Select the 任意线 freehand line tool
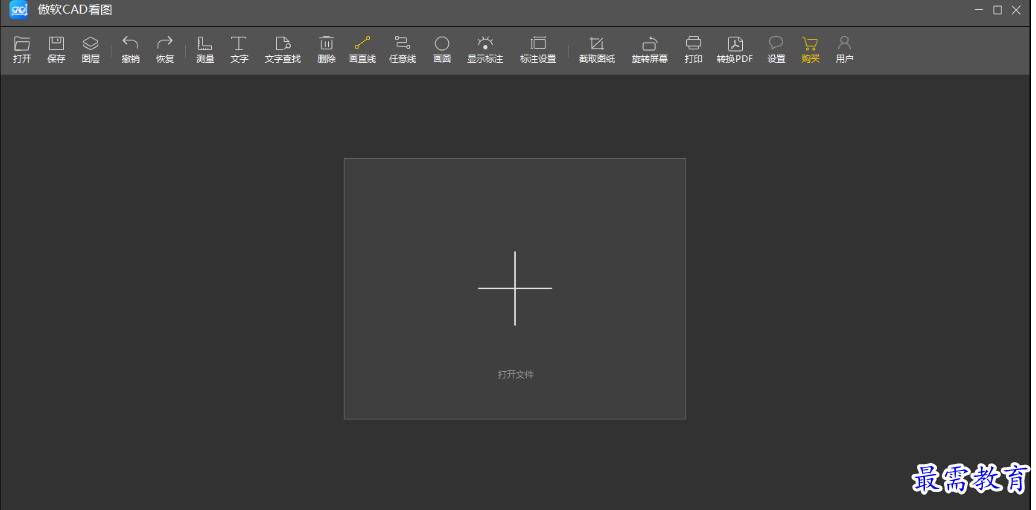This screenshot has height=510, width=1036. [x=402, y=50]
